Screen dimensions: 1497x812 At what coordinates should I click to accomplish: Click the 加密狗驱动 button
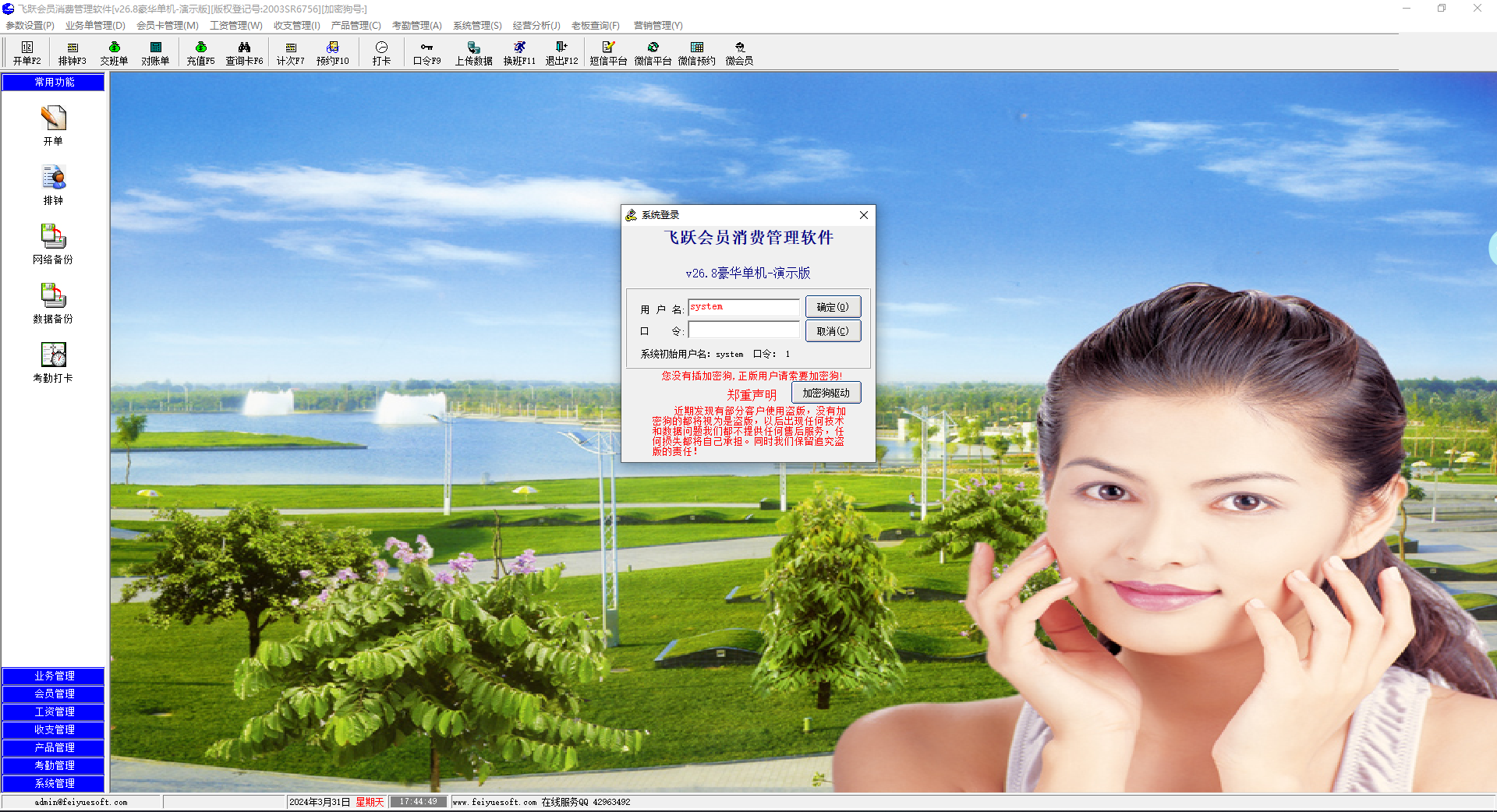(x=826, y=393)
